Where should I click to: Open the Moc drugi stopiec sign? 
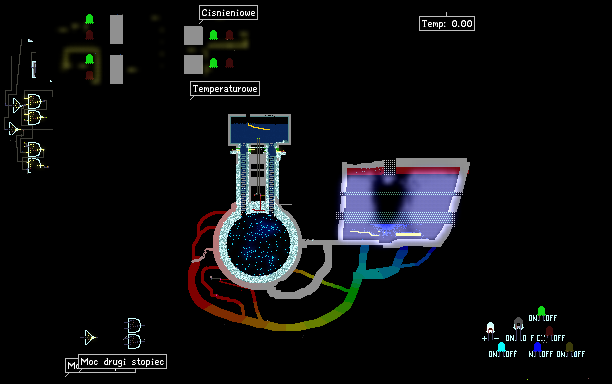[123, 361]
